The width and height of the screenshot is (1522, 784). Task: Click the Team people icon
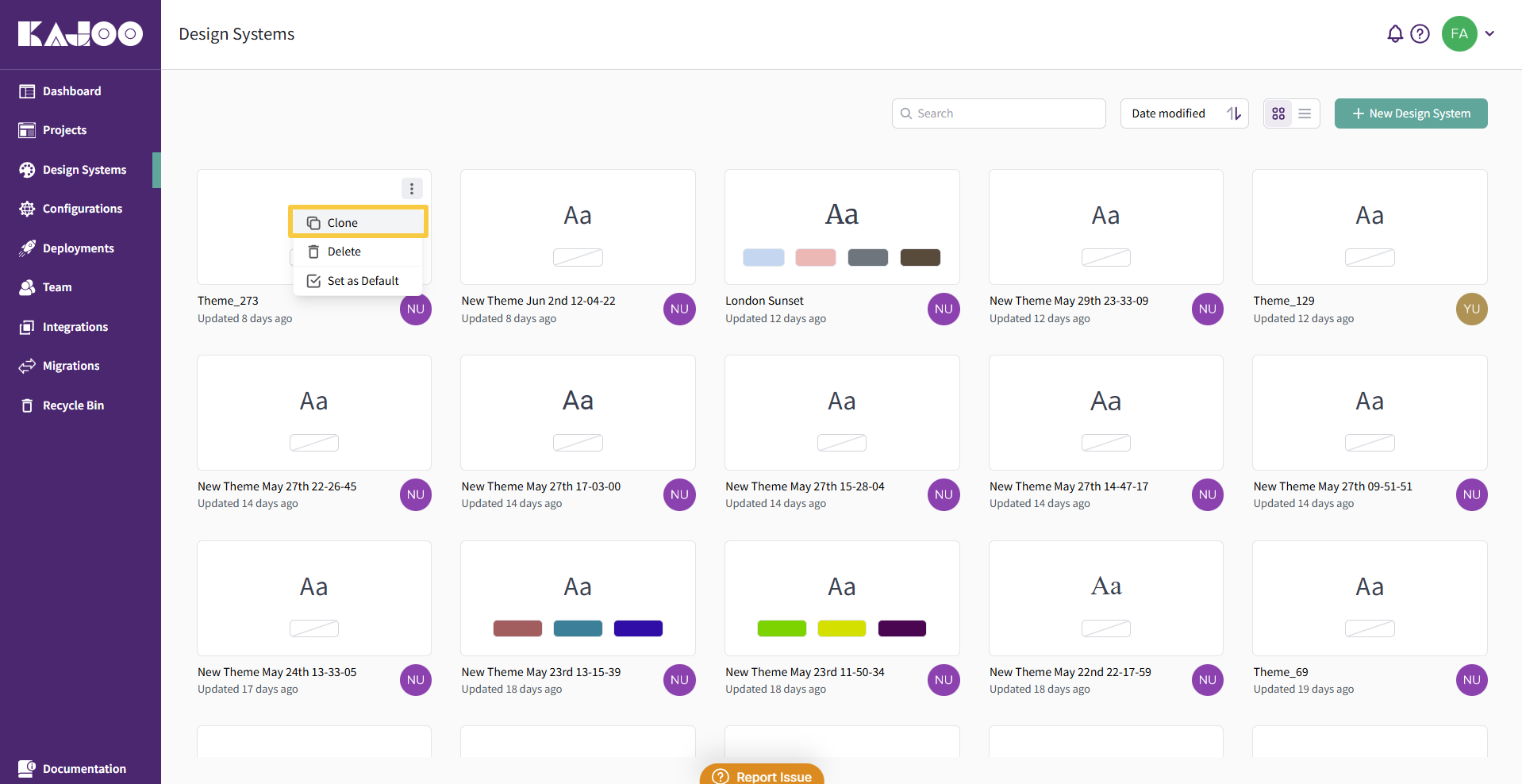27,287
